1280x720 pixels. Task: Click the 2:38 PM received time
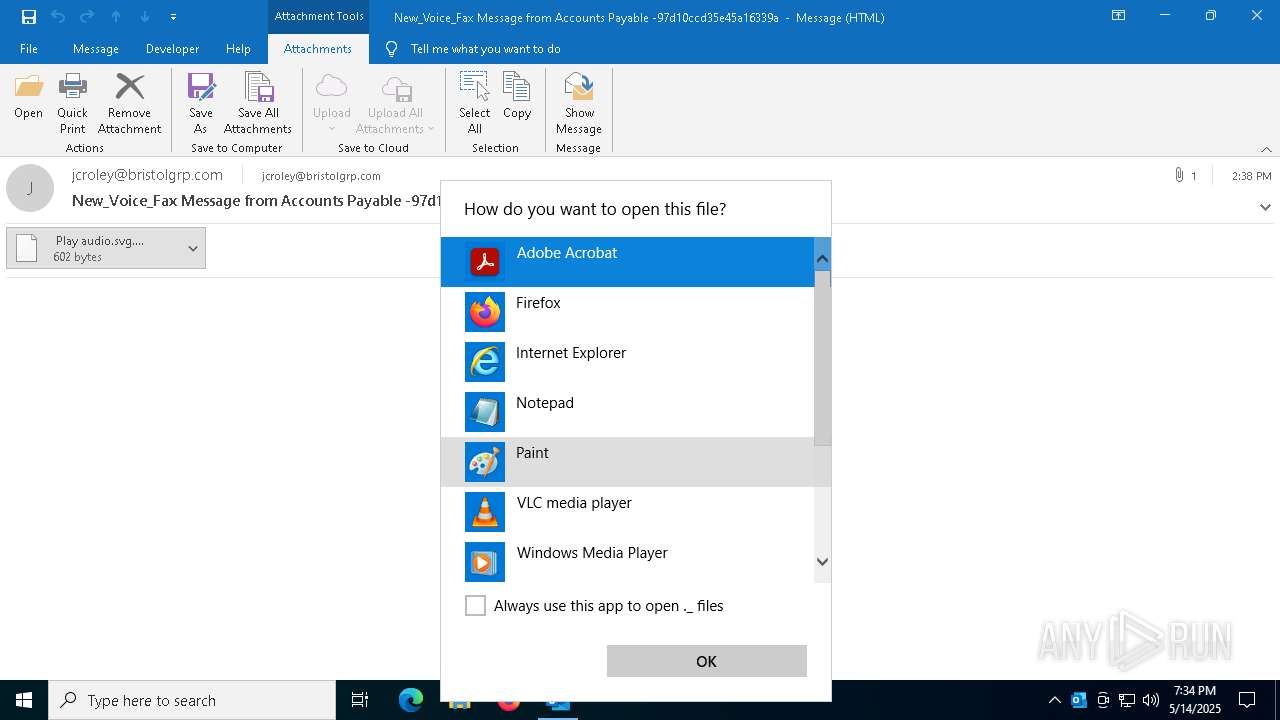[1251, 176]
